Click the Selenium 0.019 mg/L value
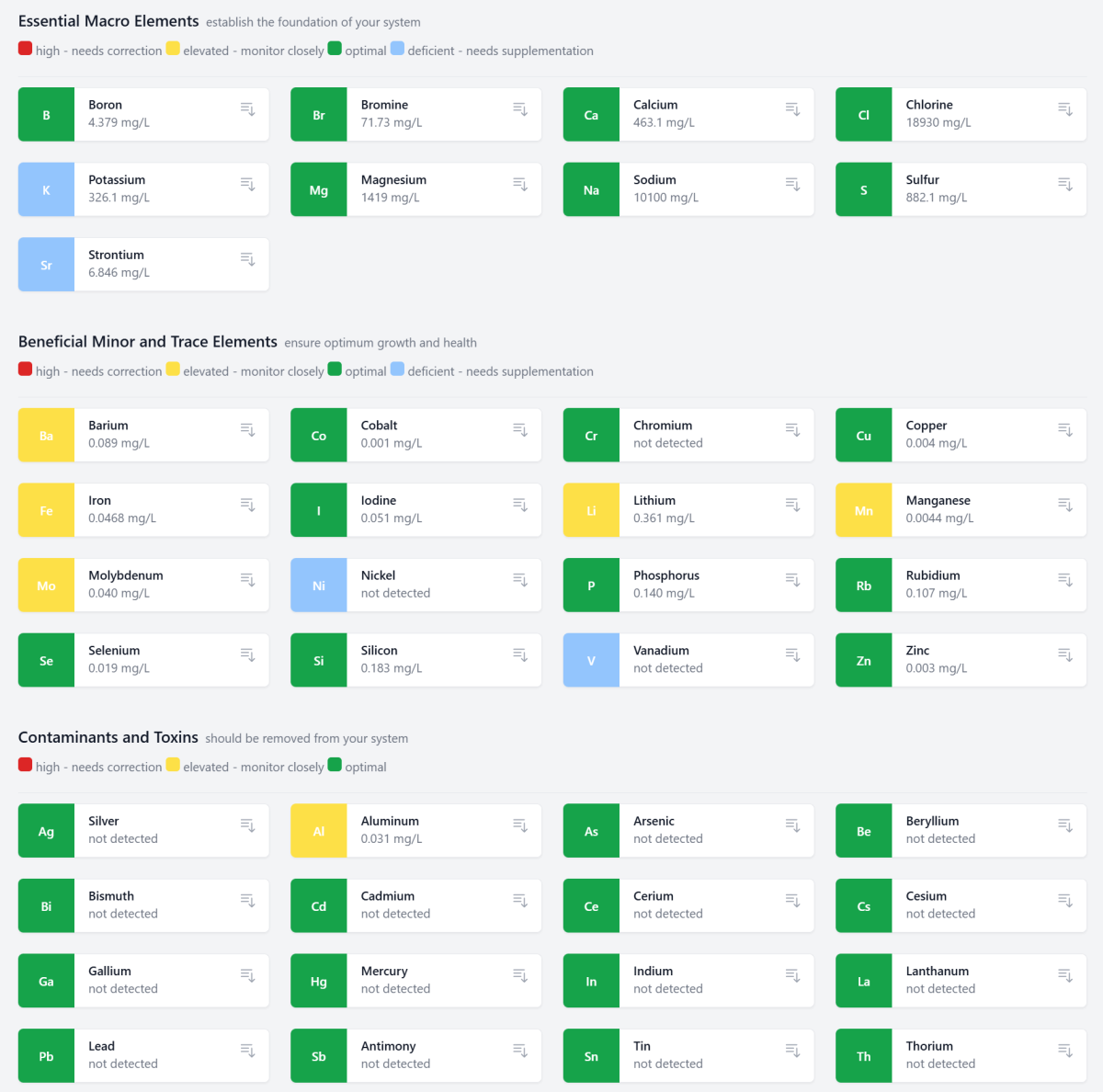The width and height of the screenshot is (1103, 1092). point(119,668)
